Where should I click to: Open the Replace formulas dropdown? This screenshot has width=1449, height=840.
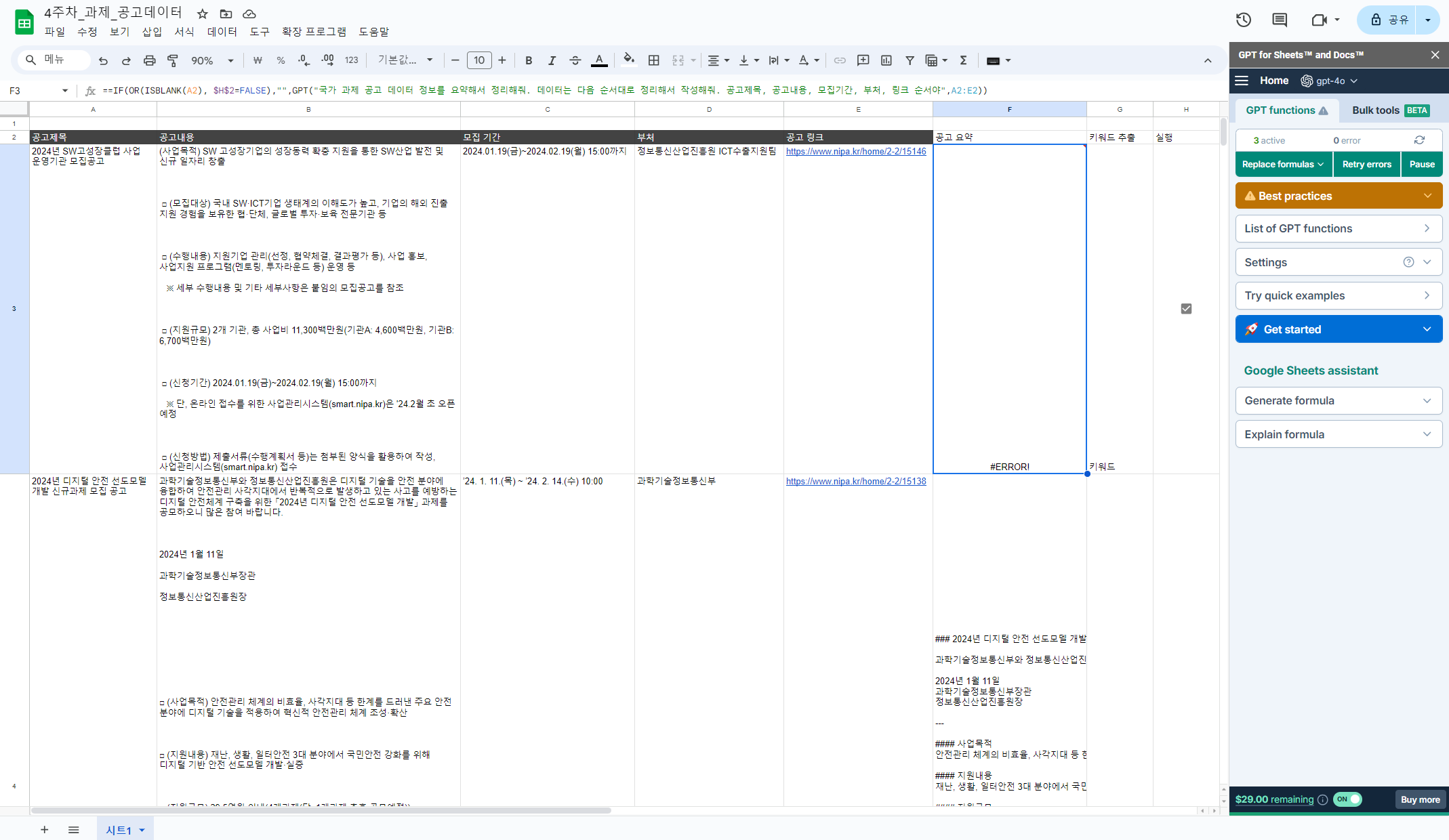(1284, 164)
